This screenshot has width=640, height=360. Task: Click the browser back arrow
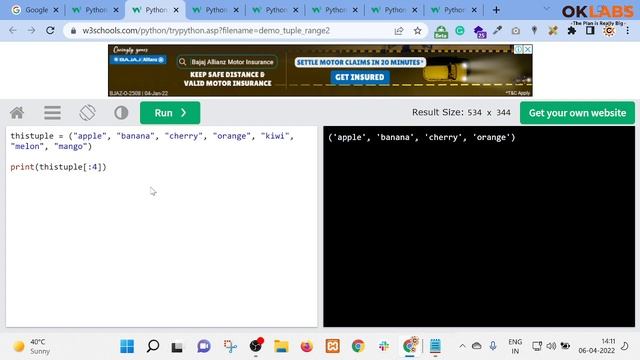point(13,31)
